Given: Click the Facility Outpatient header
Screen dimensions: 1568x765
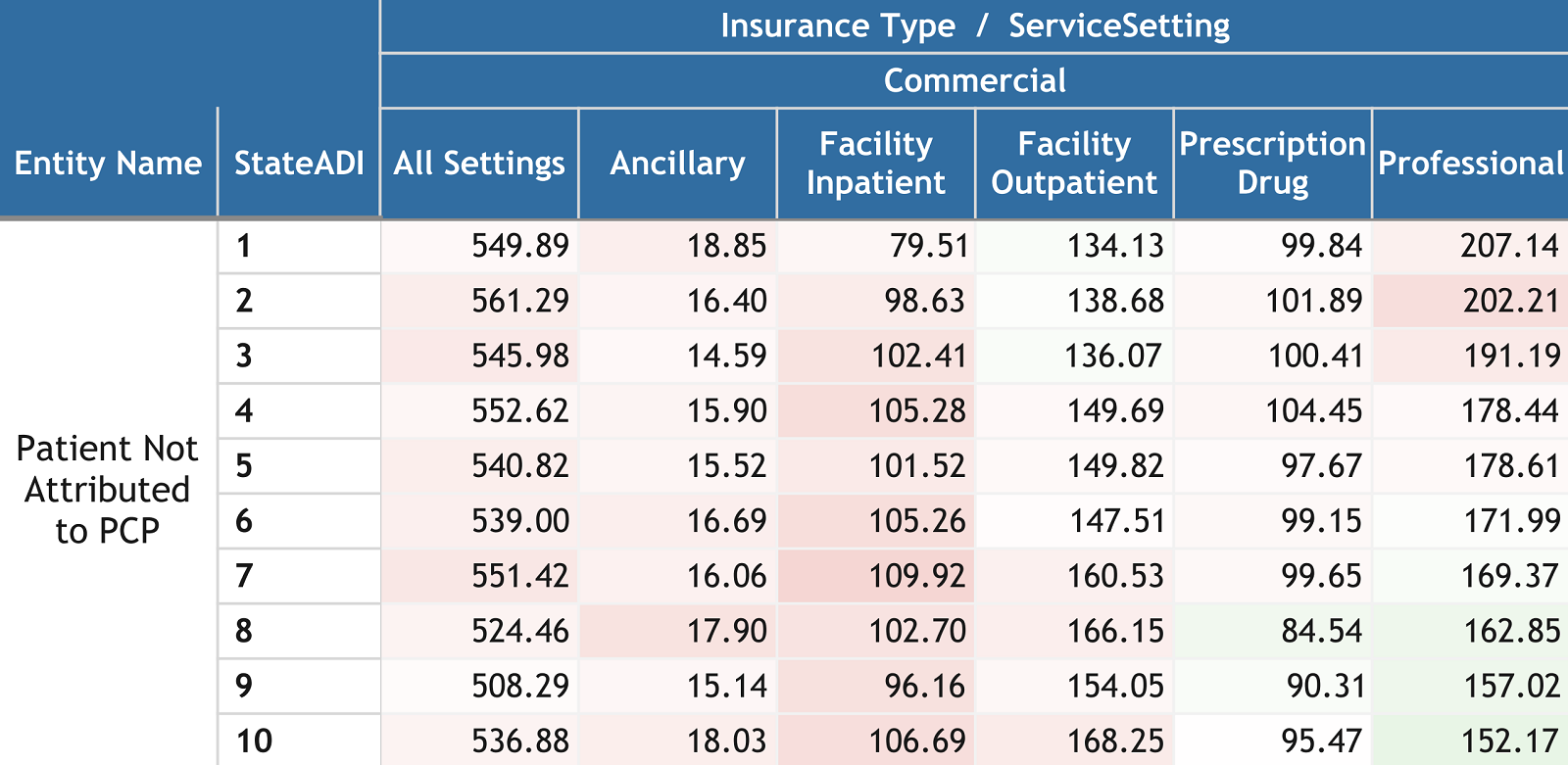Looking at the screenshot, I should 1074,163.
